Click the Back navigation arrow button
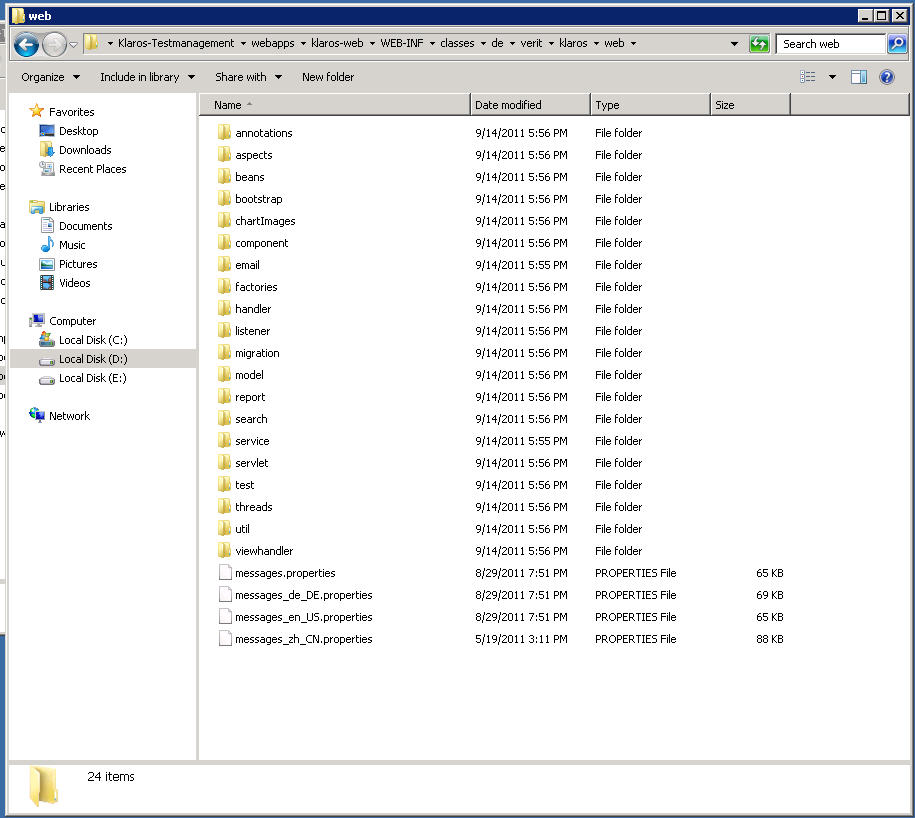The image size is (915, 818). click(26, 44)
